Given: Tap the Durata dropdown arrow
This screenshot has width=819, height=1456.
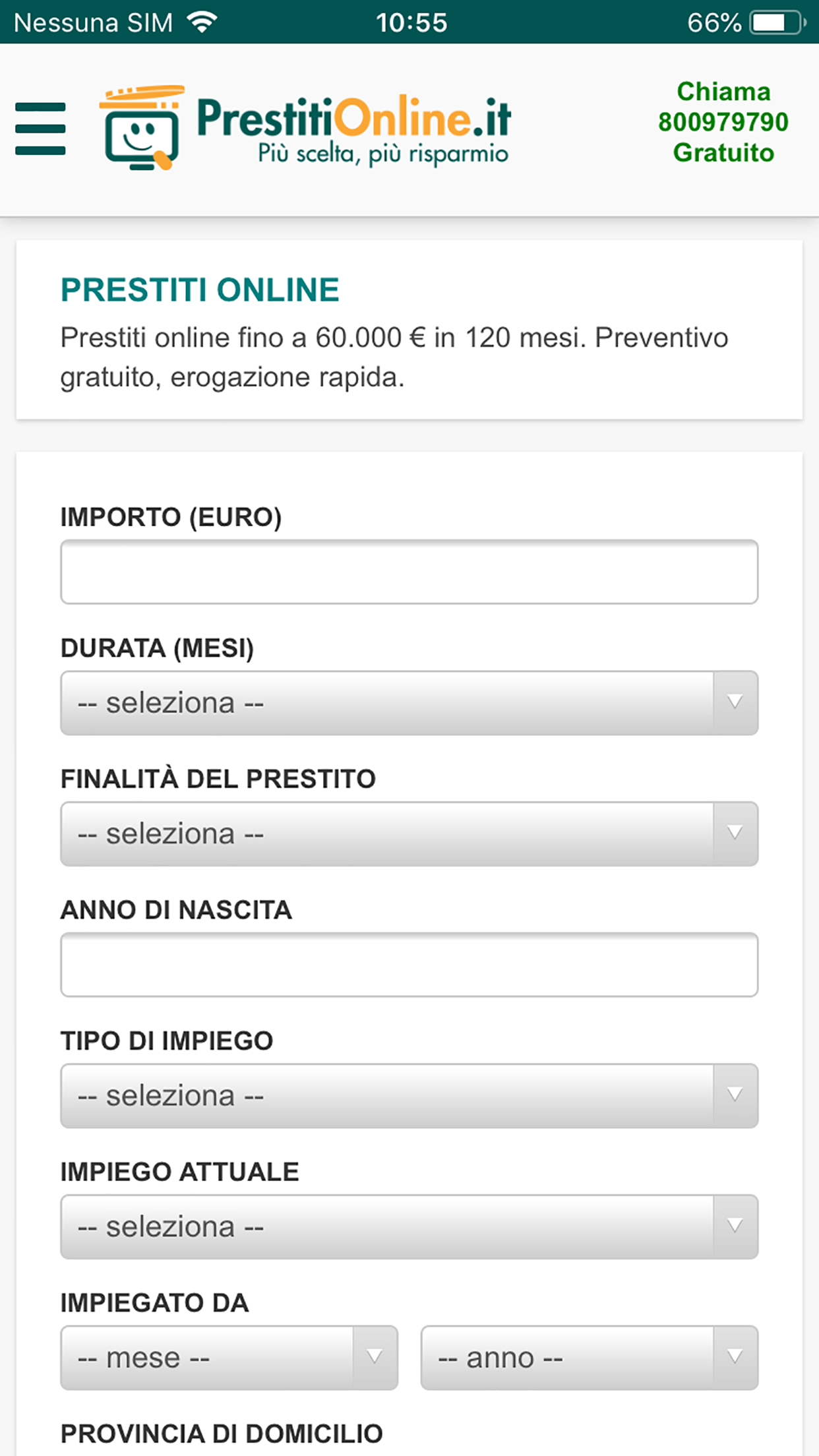Looking at the screenshot, I should [x=735, y=703].
